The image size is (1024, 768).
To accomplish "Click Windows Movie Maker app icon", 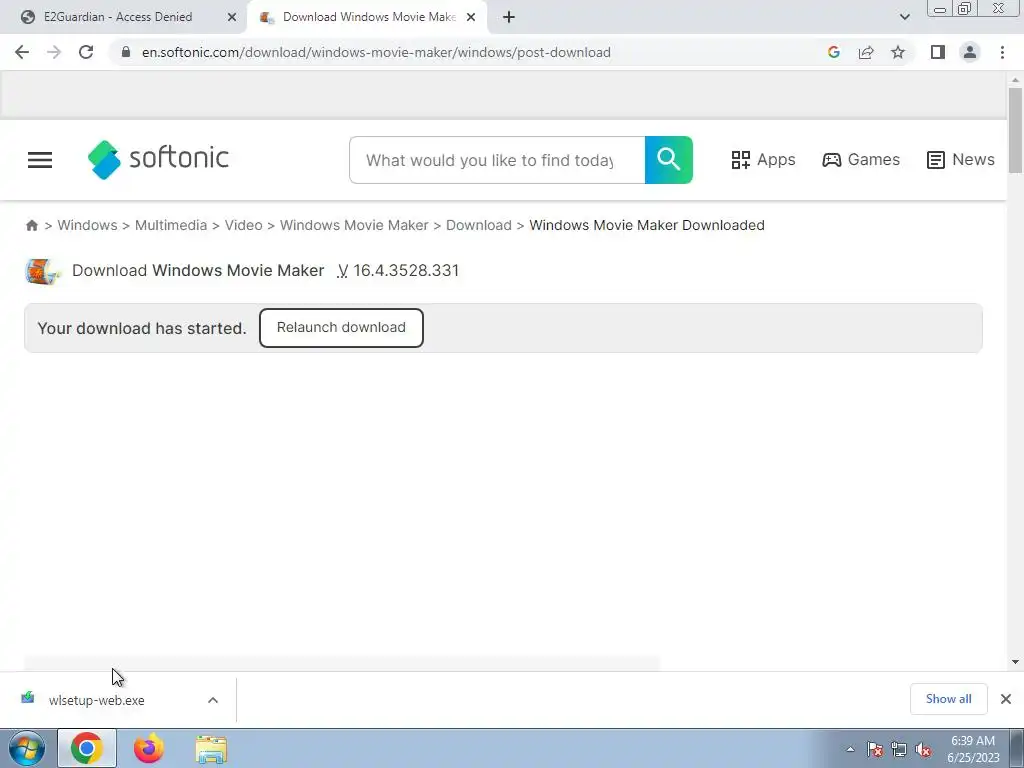I will pyautogui.click(x=42, y=271).
